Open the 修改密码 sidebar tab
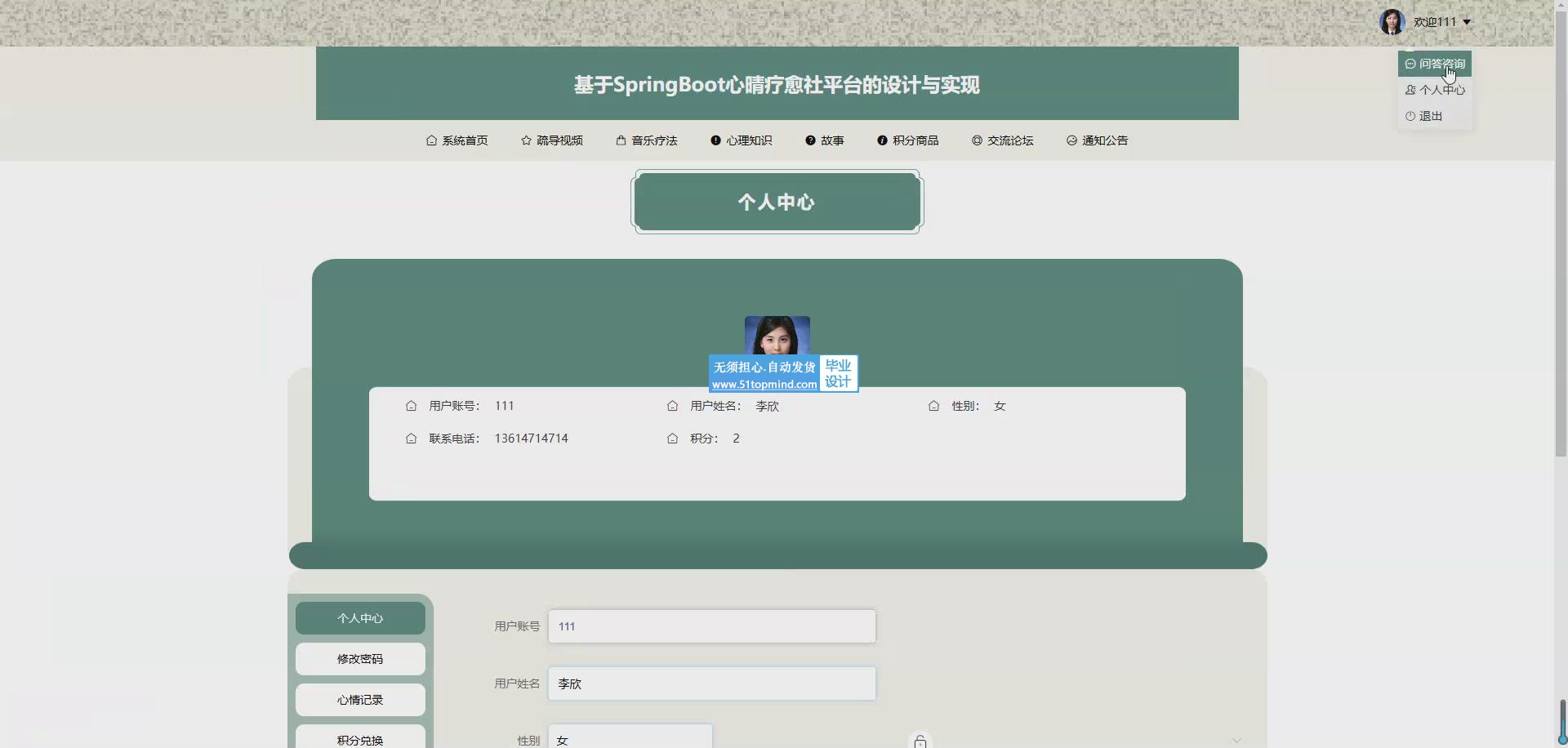 [x=360, y=659]
